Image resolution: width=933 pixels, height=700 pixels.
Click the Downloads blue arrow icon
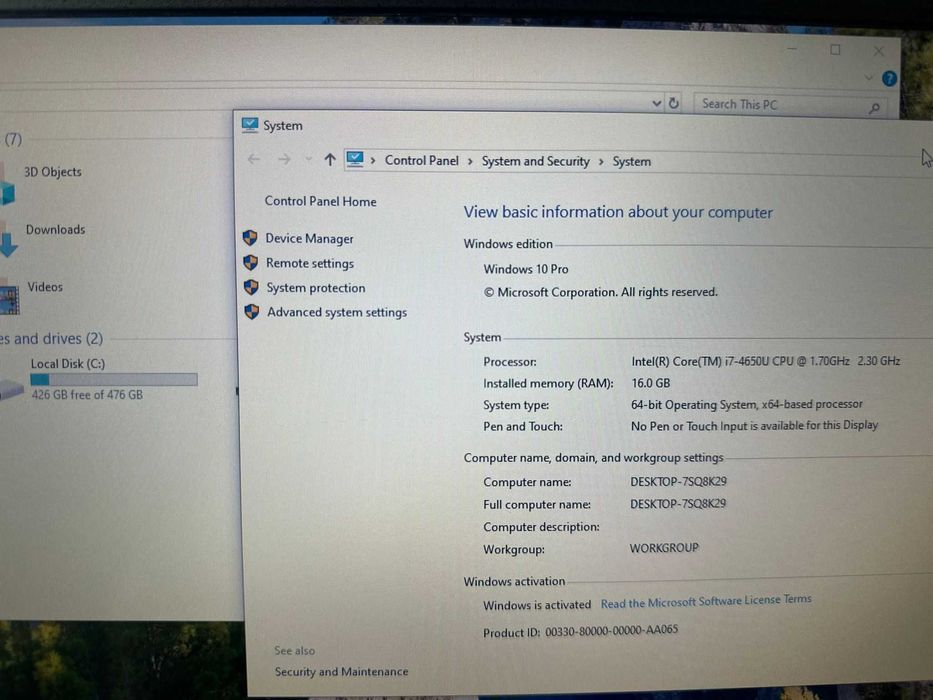[x=8, y=245]
